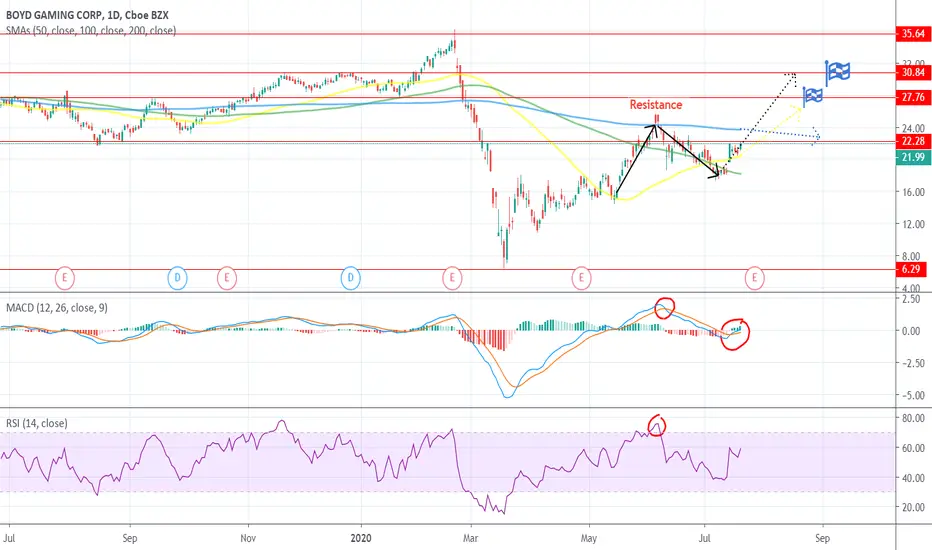The image size is (932, 550).
Task: Click the 22.28 price line label
Action: point(913,141)
